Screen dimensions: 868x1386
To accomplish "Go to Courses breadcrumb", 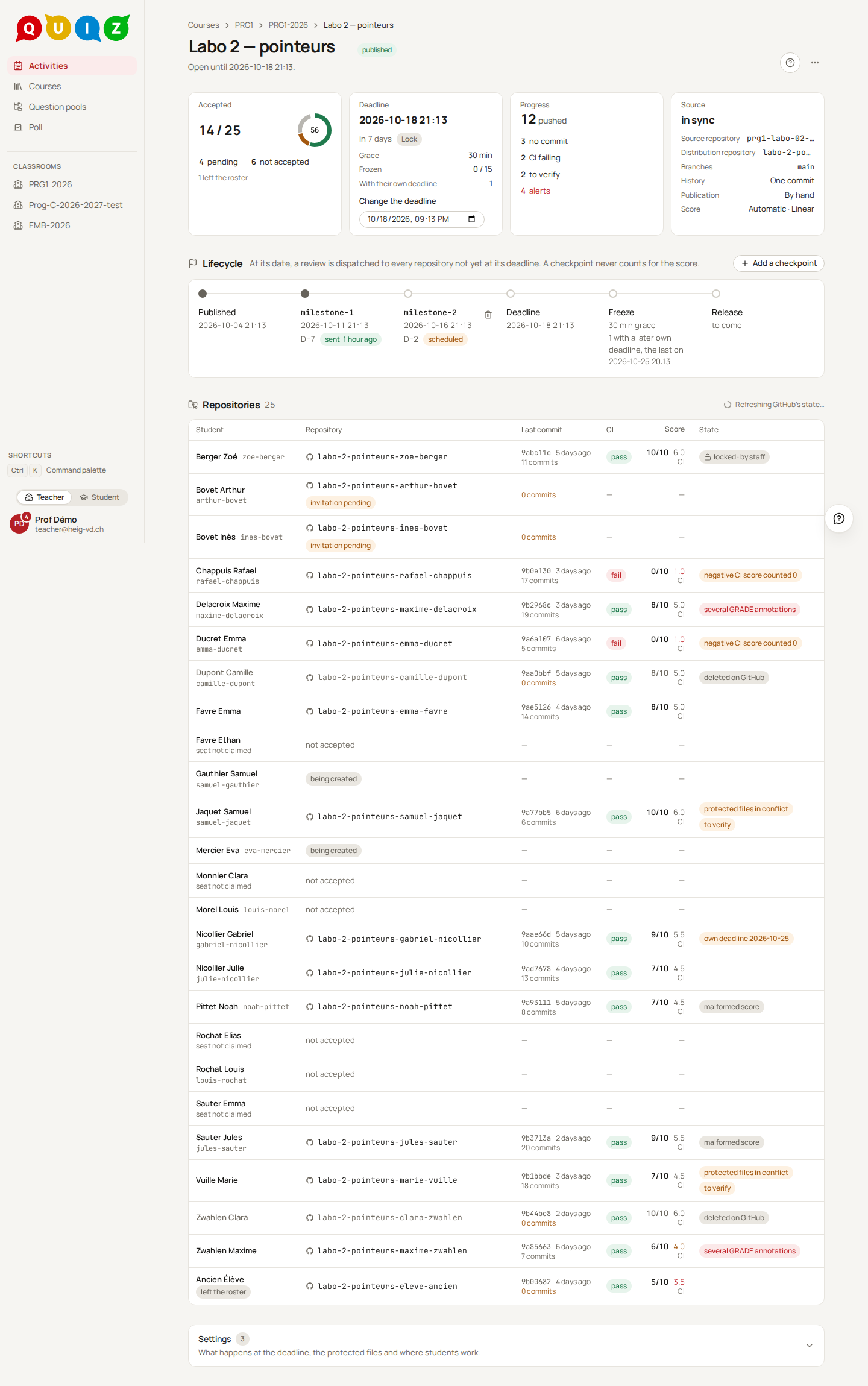I will point(203,25).
